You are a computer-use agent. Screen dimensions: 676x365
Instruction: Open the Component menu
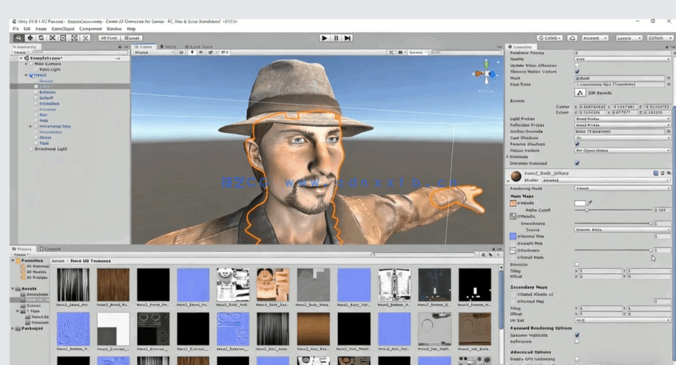[91, 29]
